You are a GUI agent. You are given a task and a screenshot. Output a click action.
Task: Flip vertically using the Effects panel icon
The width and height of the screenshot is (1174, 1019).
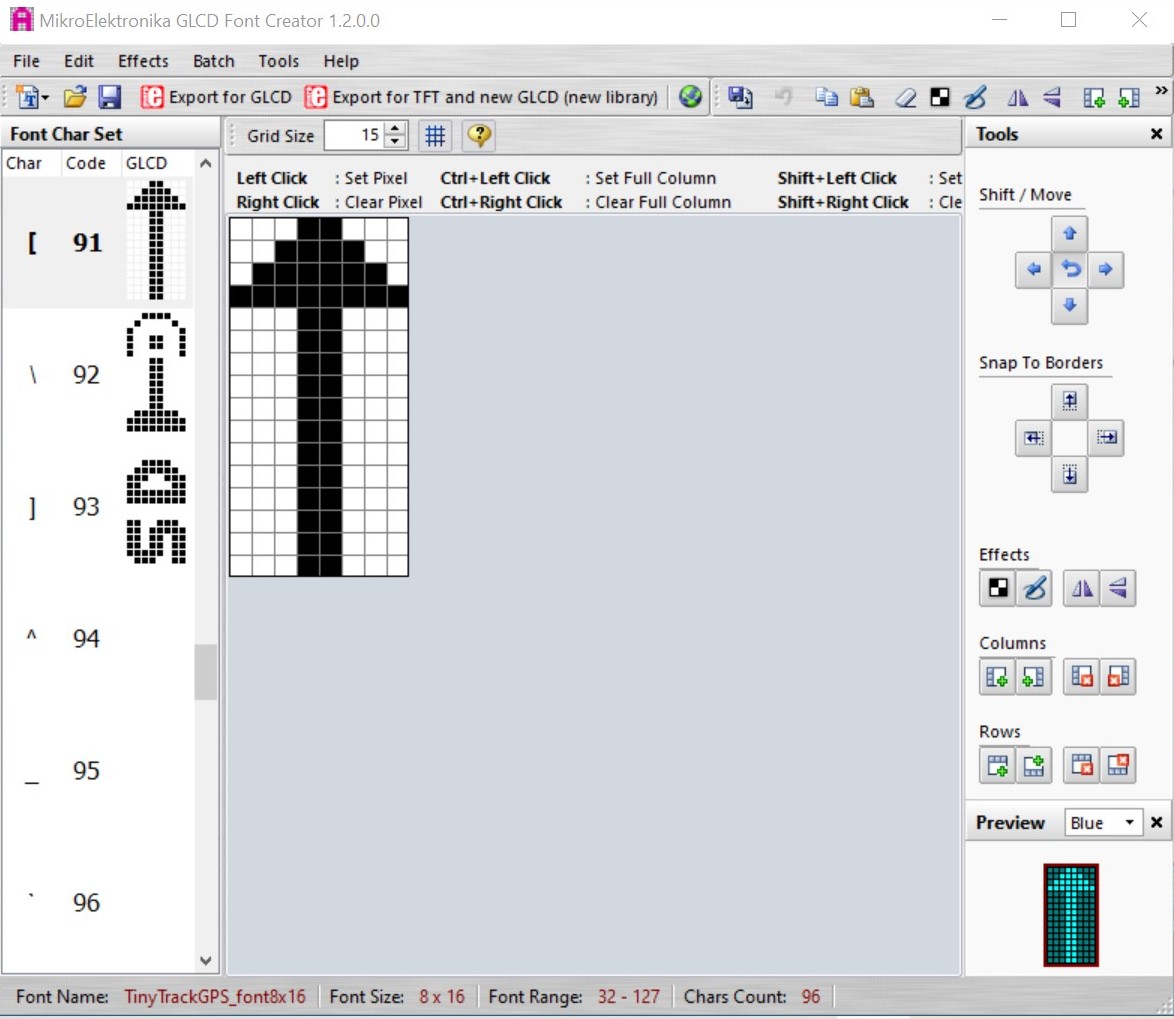1118,588
